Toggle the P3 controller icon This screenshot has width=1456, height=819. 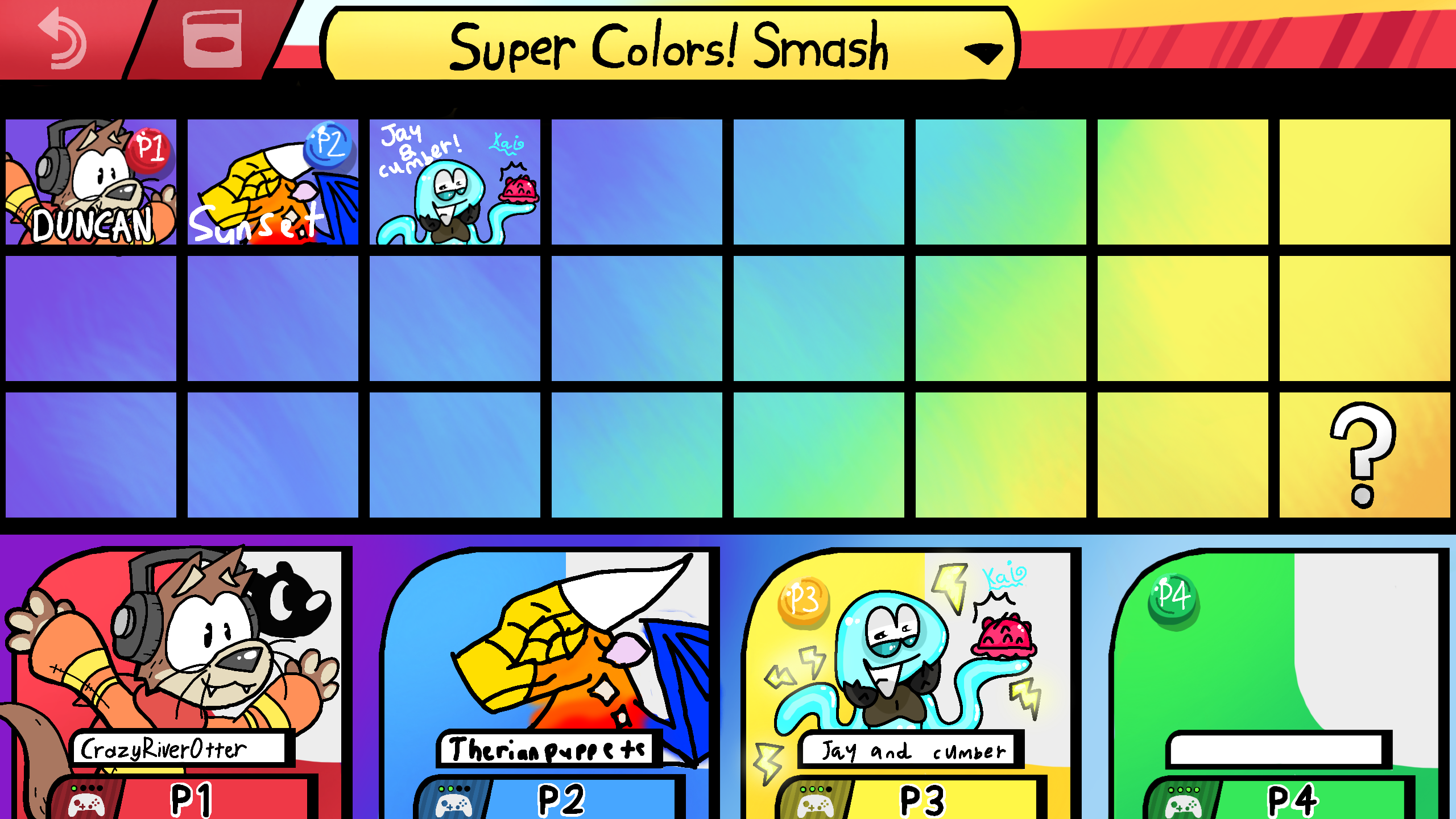pos(816,802)
